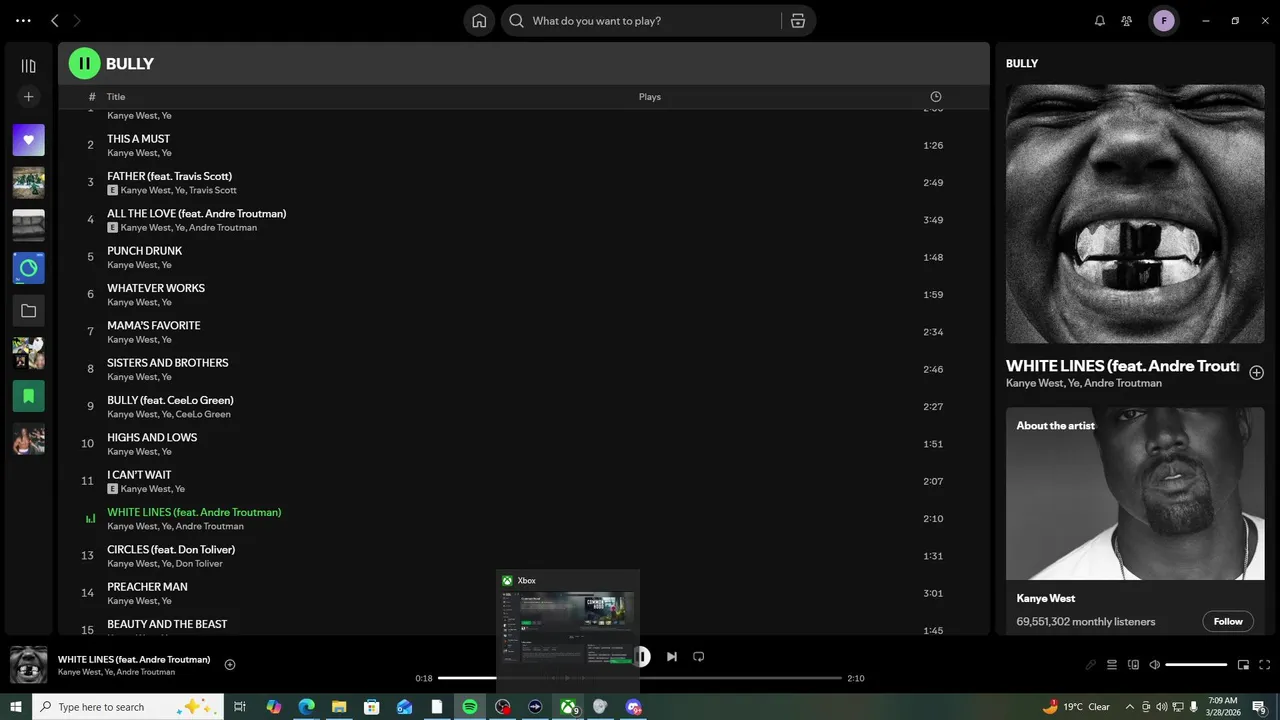This screenshot has height=720, width=1280.
Task: Enter full screen mode icon
Action: pos(1265,665)
